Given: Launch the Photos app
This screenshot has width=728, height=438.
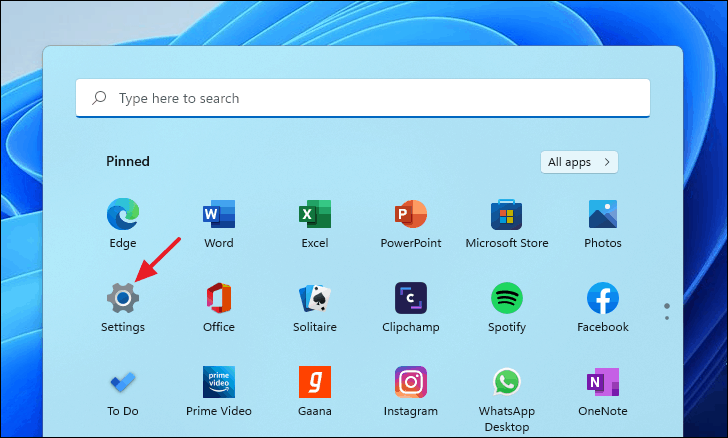Looking at the screenshot, I should (603, 214).
